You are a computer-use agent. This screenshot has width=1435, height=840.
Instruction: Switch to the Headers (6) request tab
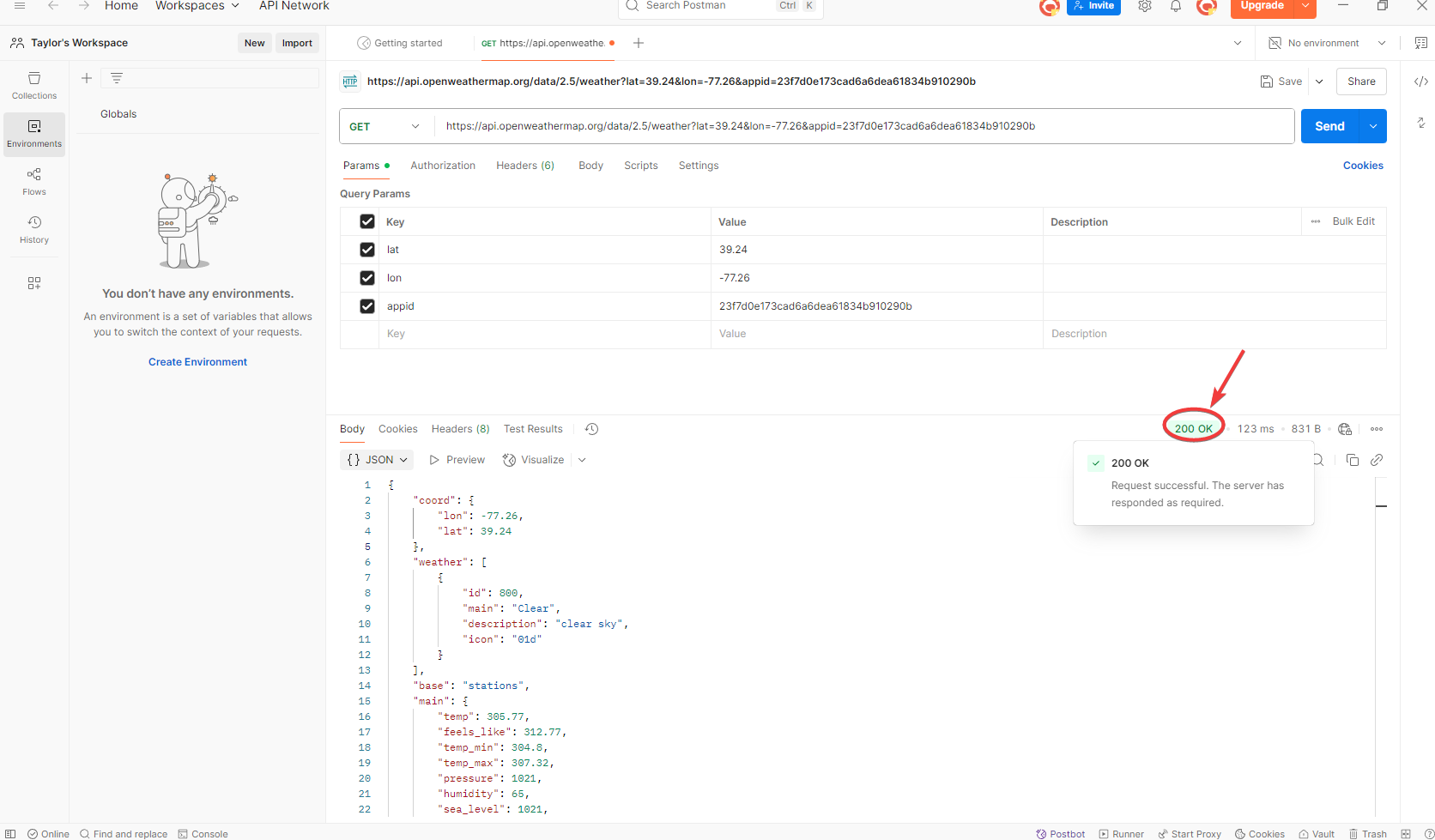click(x=525, y=166)
